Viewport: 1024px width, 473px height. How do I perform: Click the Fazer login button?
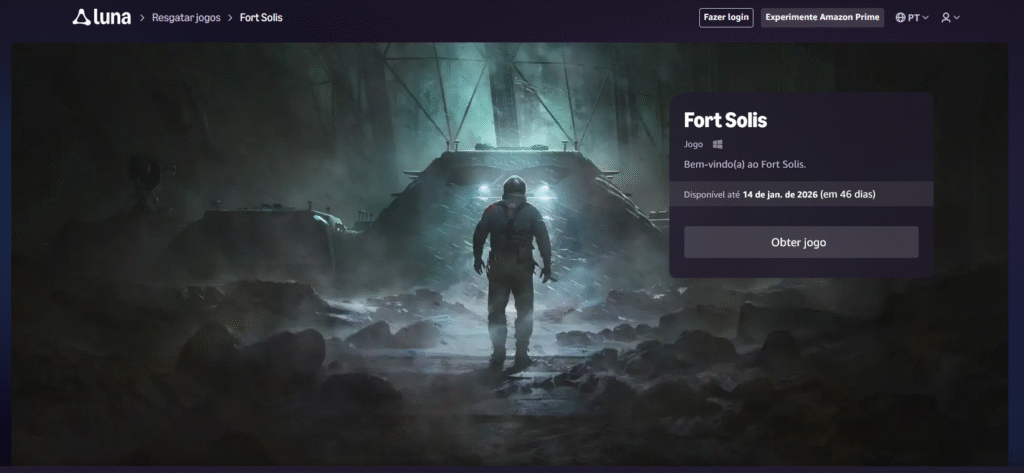[x=726, y=18]
